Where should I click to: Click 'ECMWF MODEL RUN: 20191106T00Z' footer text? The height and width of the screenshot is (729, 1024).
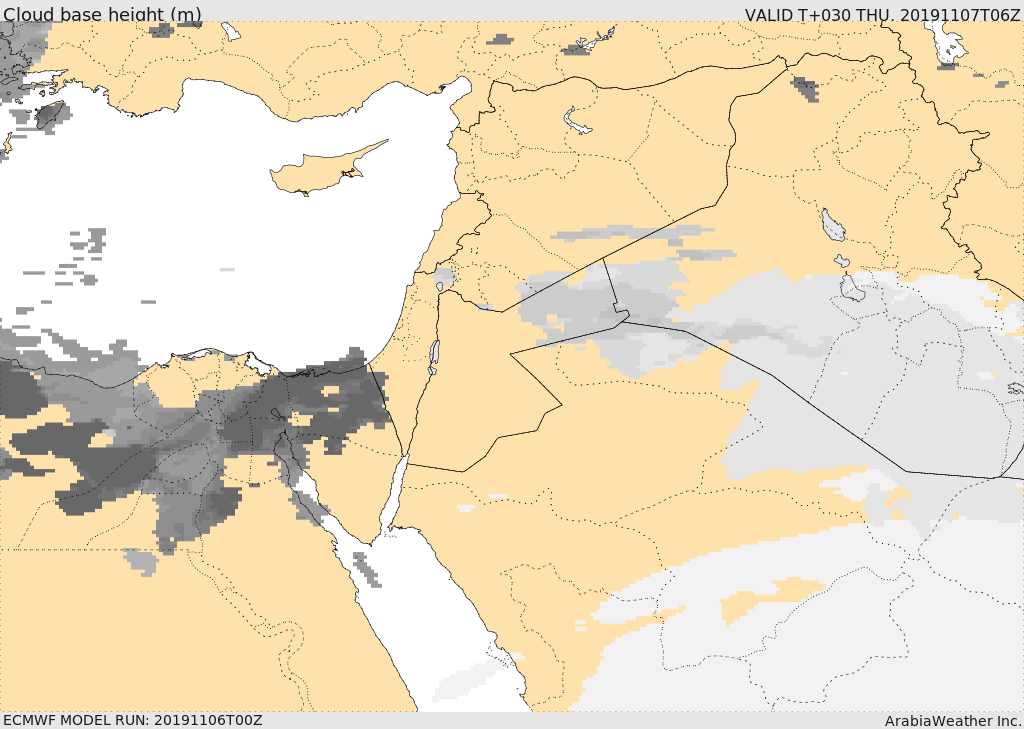(133, 720)
